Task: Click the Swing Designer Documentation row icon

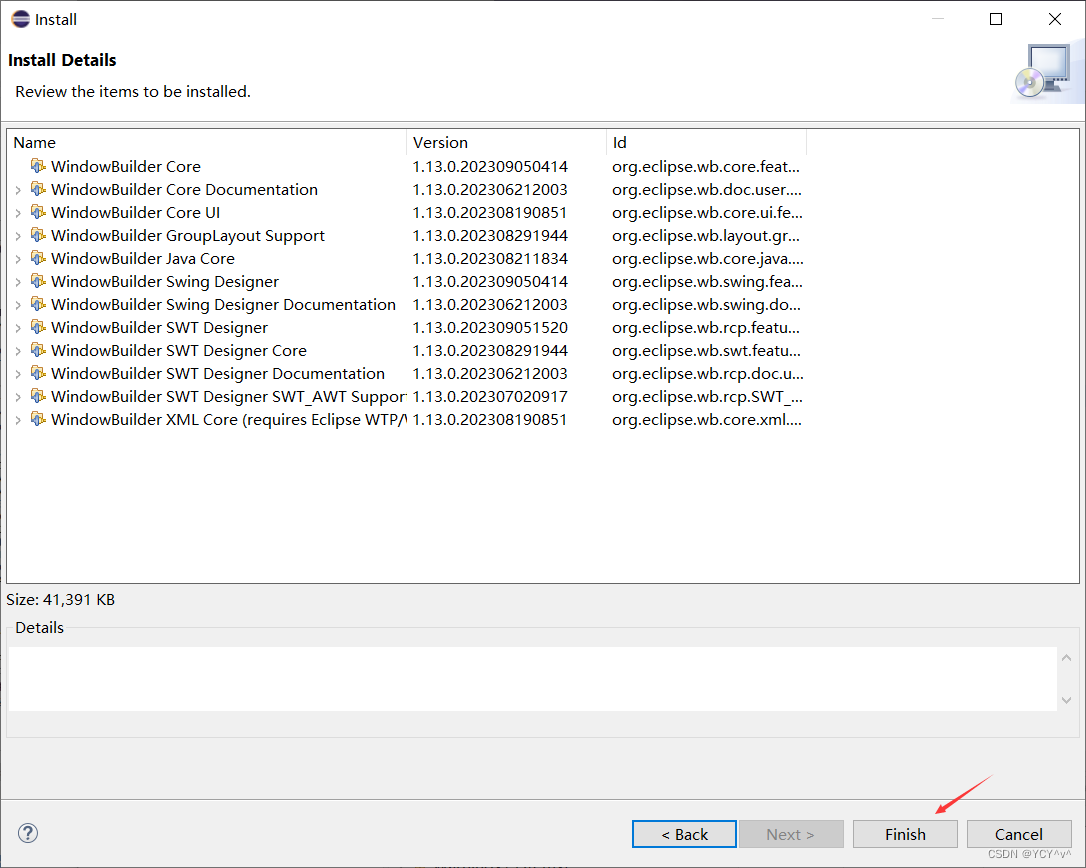Action: pyautogui.click(x=38, y=304)
